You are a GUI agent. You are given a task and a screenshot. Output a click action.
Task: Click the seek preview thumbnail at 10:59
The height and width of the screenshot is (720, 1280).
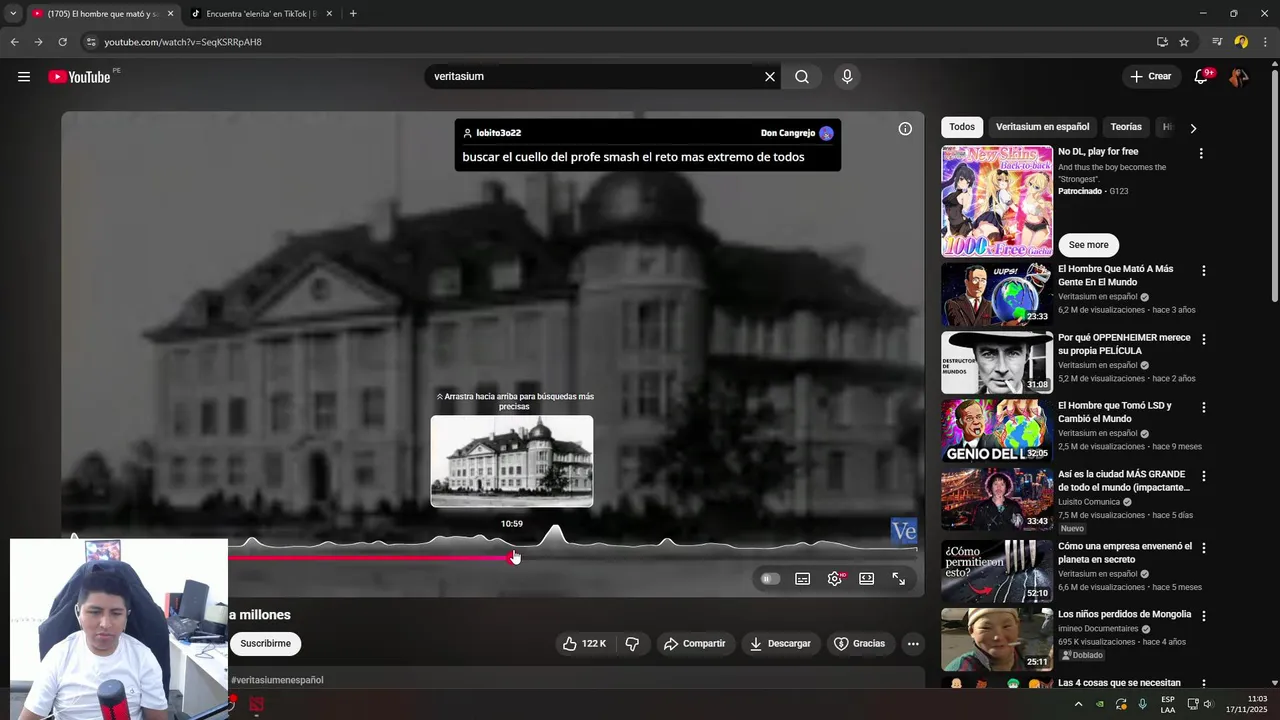click(x=512, y=461)
